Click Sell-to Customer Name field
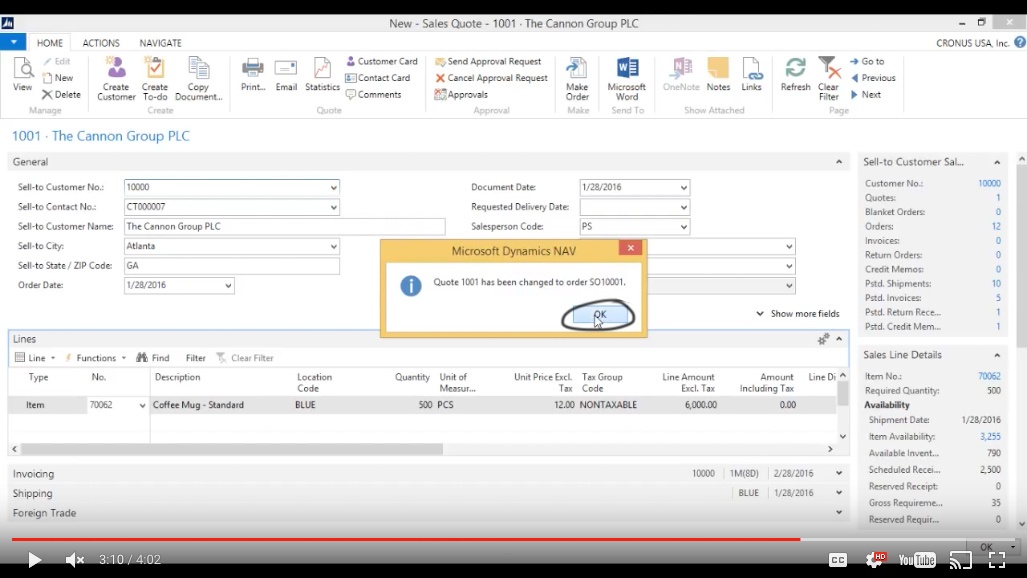1027x578 pixels. [284, 227]
